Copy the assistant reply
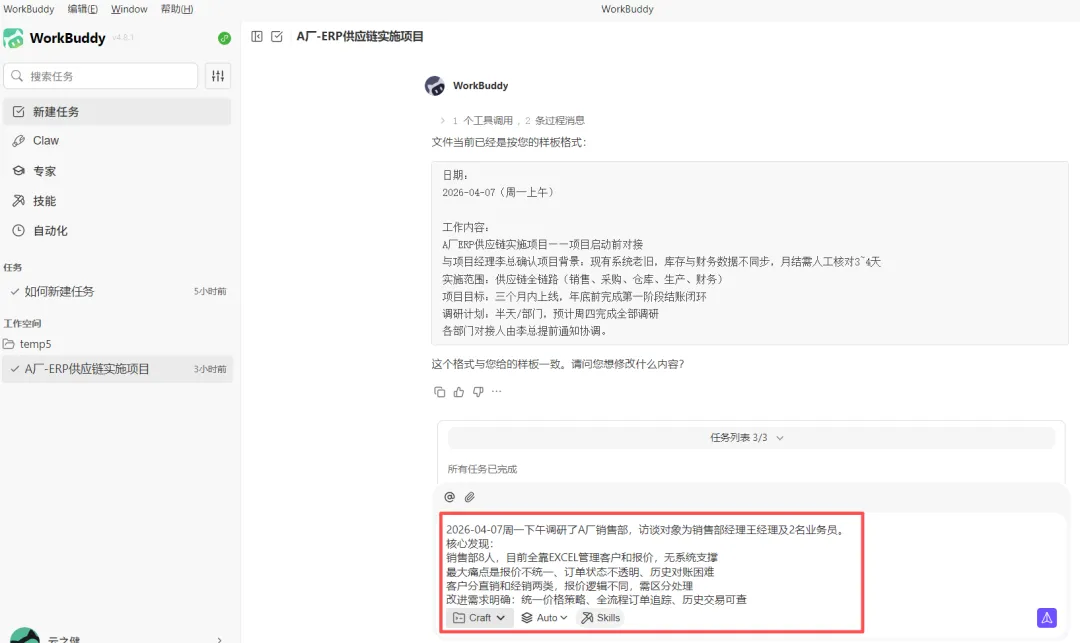The image size is (1080, 643). [x=439, y=392]
